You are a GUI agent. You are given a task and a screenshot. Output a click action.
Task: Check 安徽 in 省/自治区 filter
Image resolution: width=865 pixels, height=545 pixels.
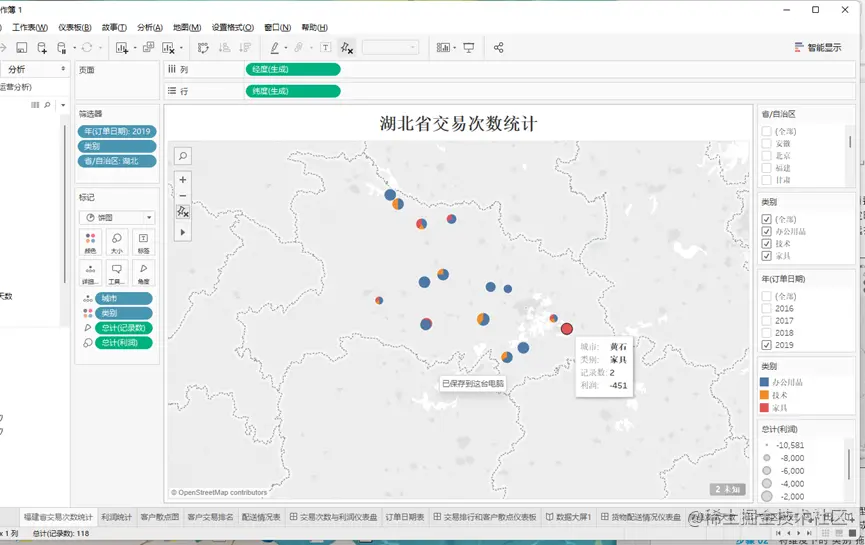pos(766,143)
